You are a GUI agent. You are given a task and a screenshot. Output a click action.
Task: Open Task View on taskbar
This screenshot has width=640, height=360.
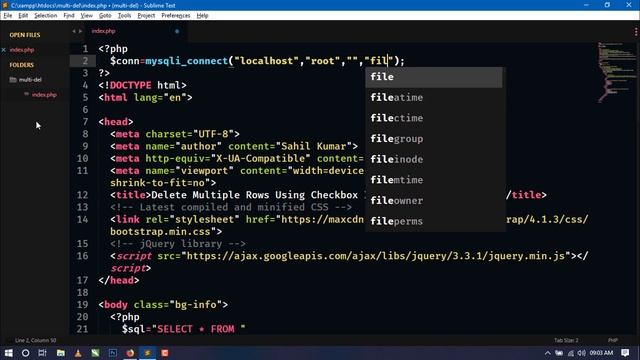(x=42, y=353)
